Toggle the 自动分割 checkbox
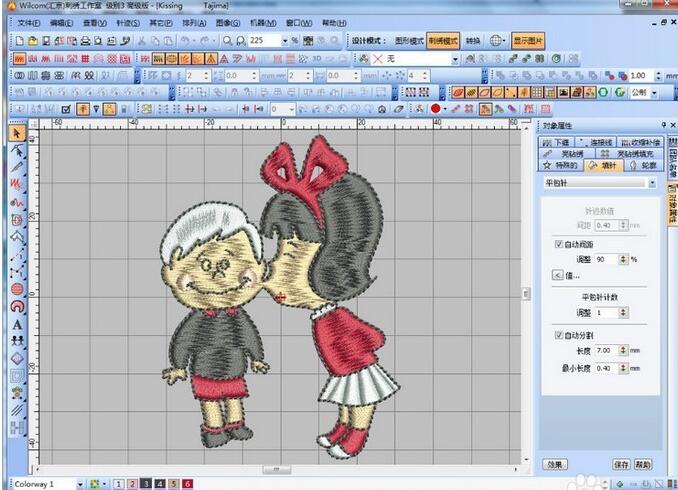 pos(558,335)
